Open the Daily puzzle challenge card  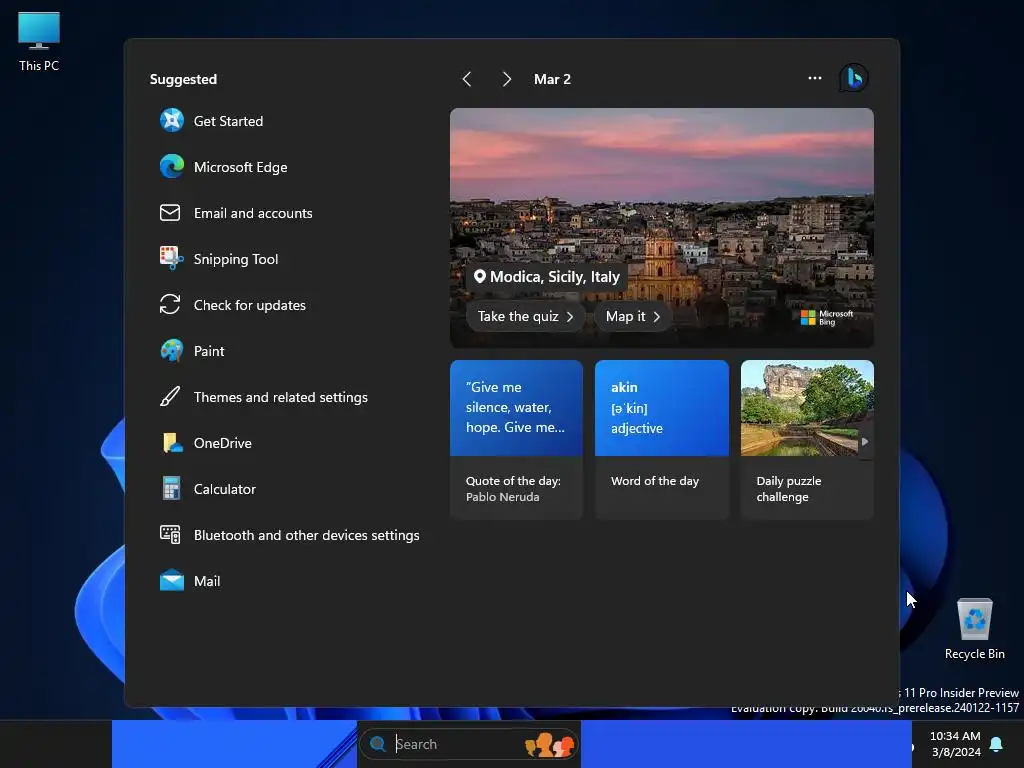807,440
